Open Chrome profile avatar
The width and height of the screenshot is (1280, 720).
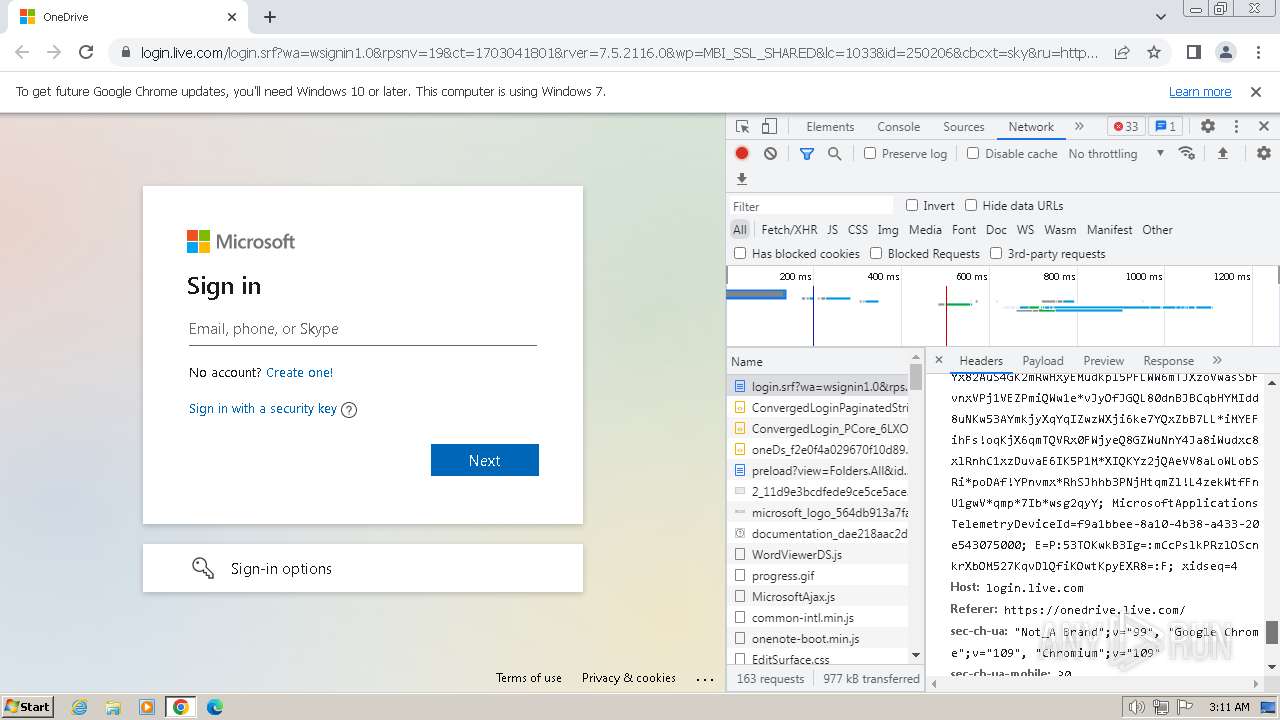click(x=1226, y=52)
